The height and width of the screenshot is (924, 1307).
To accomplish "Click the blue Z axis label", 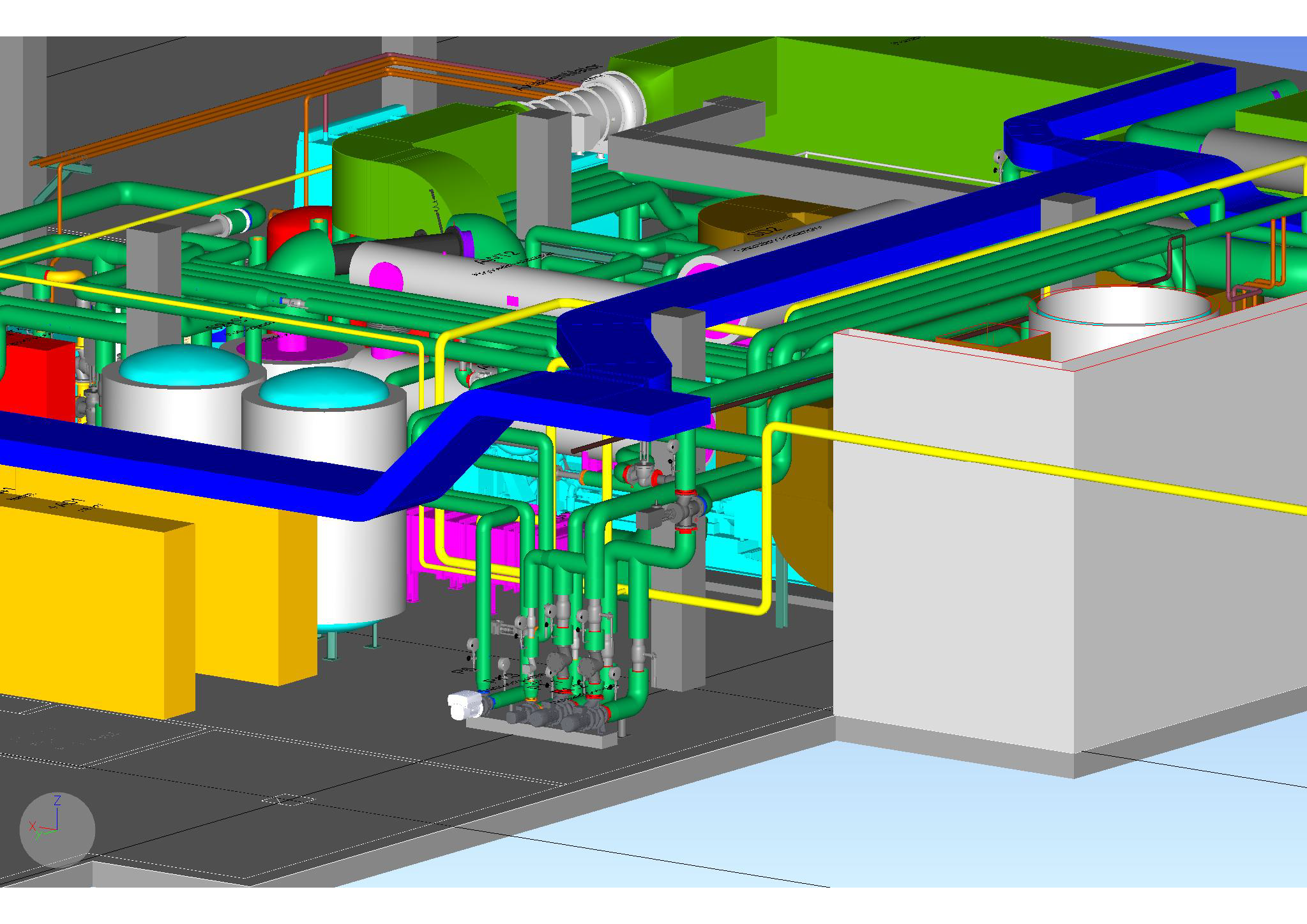I will pyautogui.click(x=57, y=801).
